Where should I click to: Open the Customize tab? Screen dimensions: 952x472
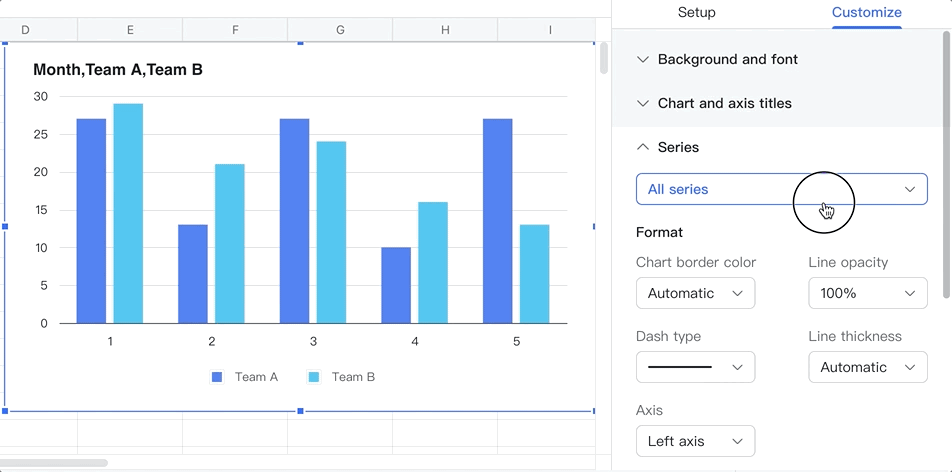pos(866,13)
